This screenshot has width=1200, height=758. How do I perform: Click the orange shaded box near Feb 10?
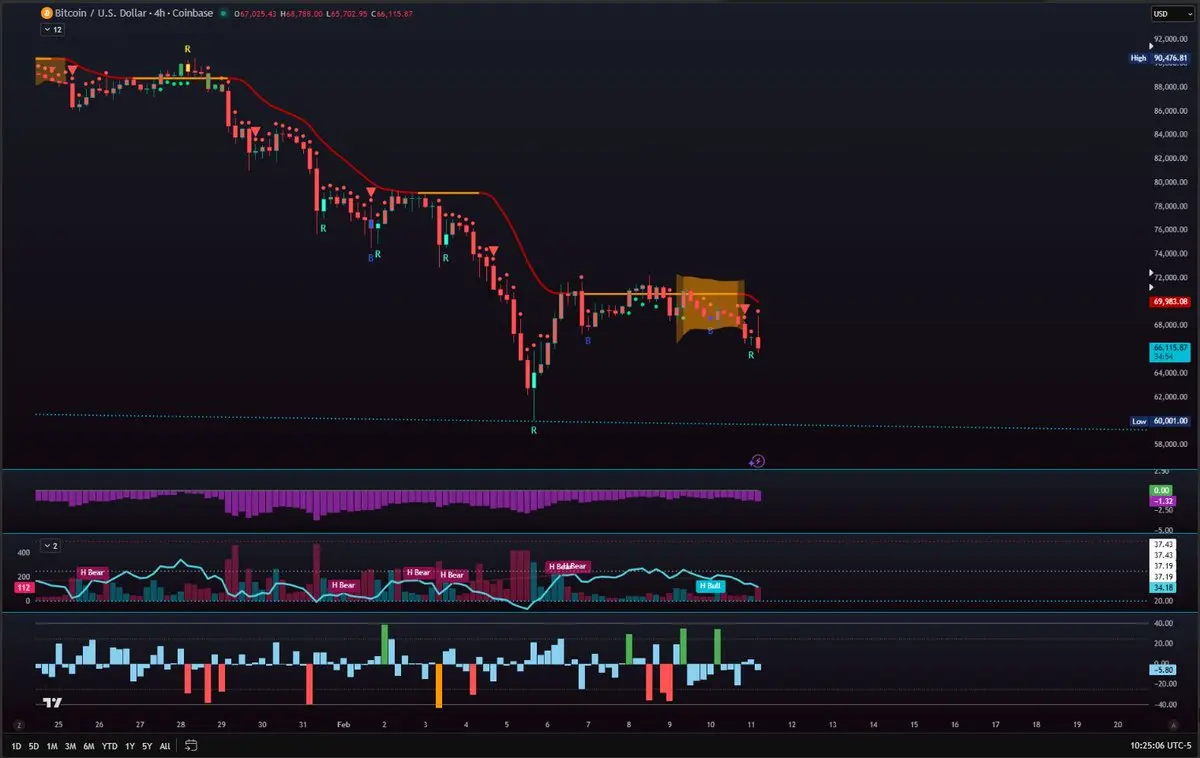[710, 308]
